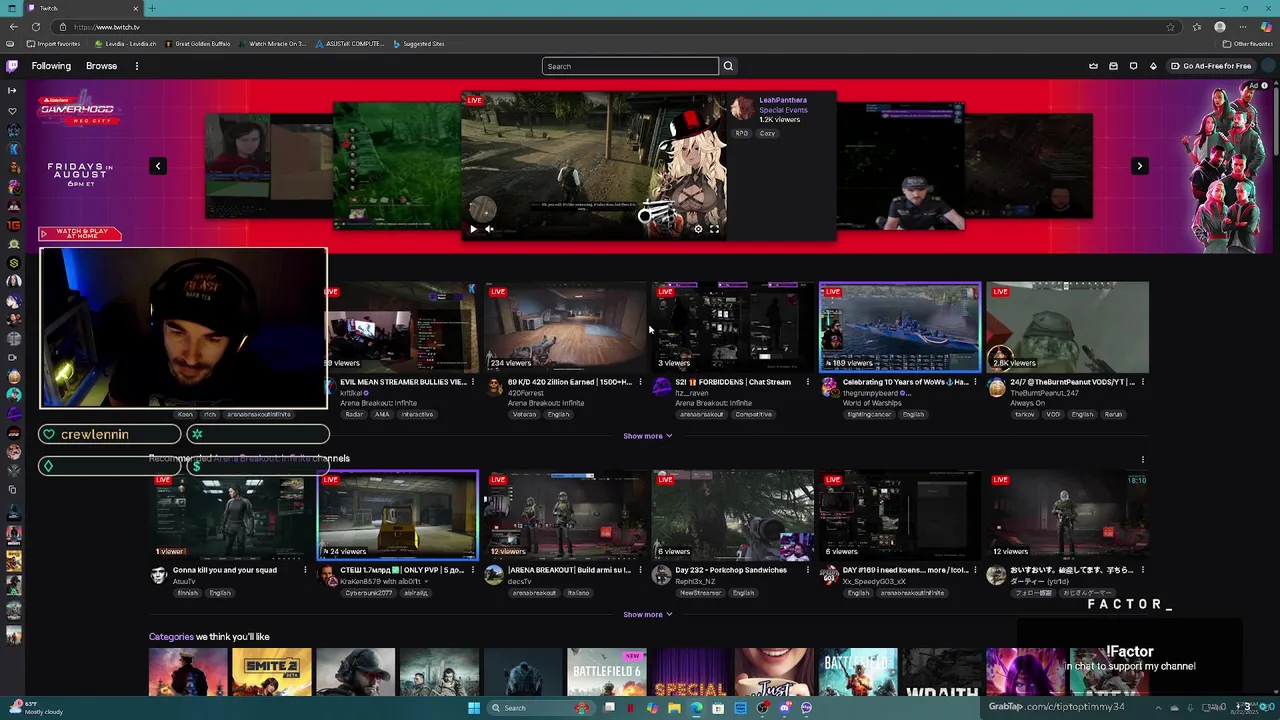Viewport: 1280px width, 720px height.
Task: Click the Categories heading link
Action: 171,637
